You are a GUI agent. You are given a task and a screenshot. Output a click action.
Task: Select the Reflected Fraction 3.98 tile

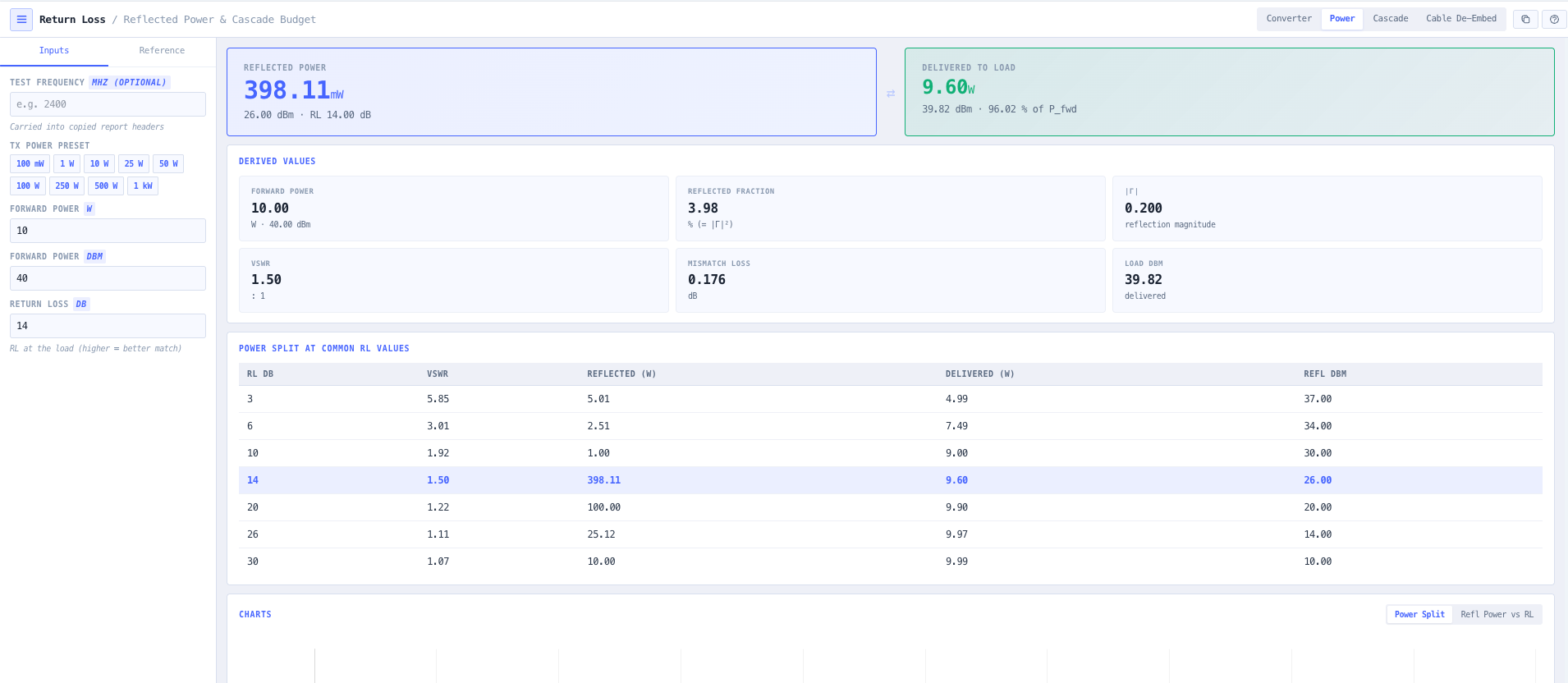click(x=890, y=209)
